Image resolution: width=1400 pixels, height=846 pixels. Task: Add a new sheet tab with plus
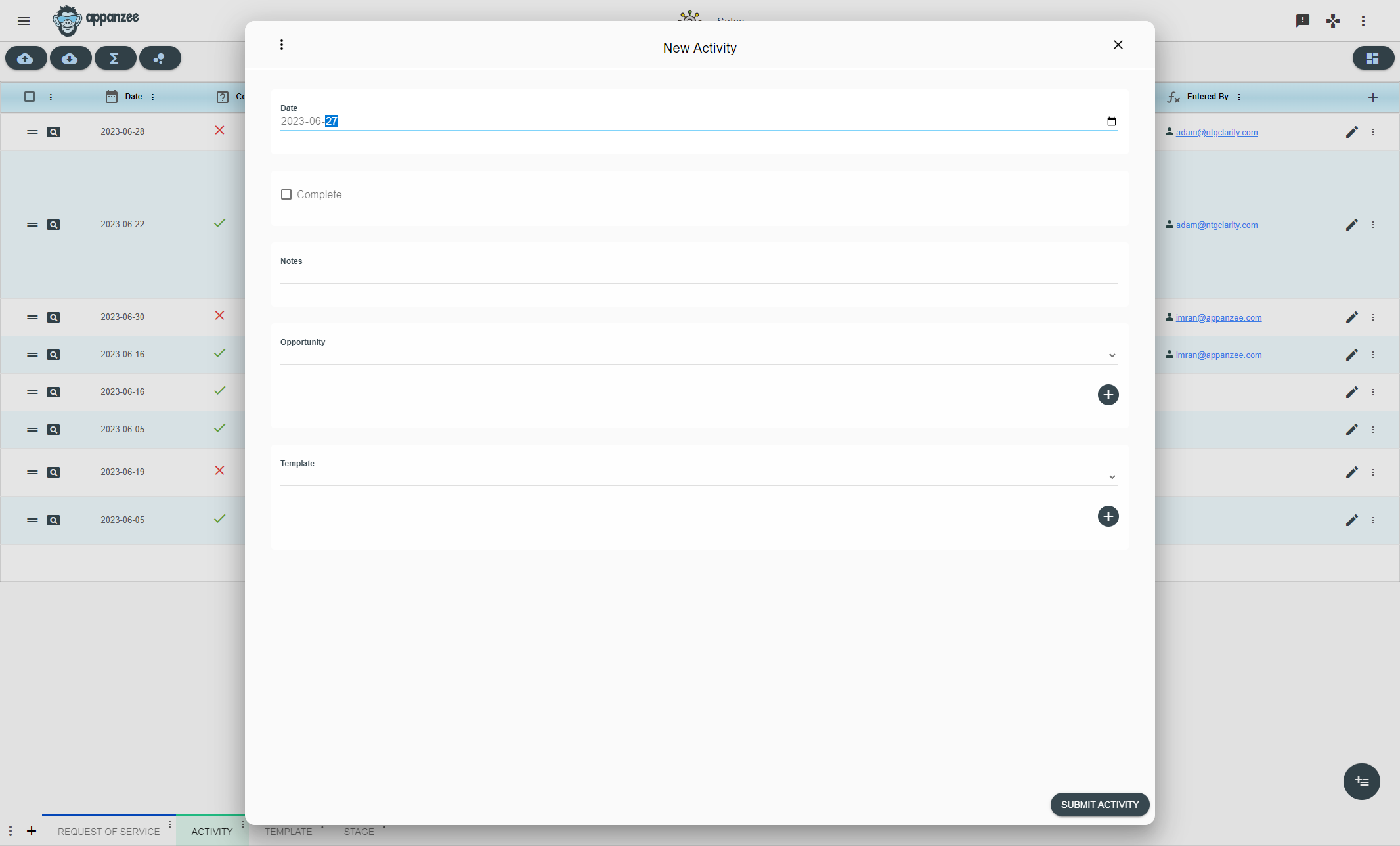tap(32, 831)
